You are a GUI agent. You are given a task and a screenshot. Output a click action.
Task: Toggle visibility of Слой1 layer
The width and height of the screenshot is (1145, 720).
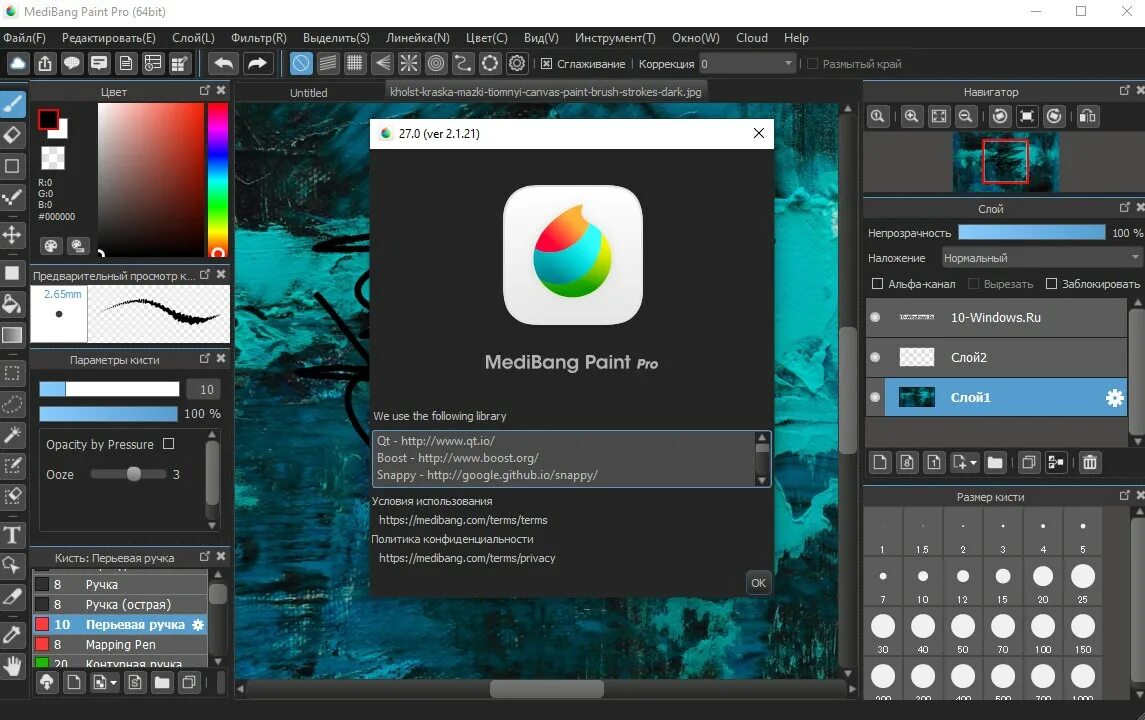[x=875, y=397]
